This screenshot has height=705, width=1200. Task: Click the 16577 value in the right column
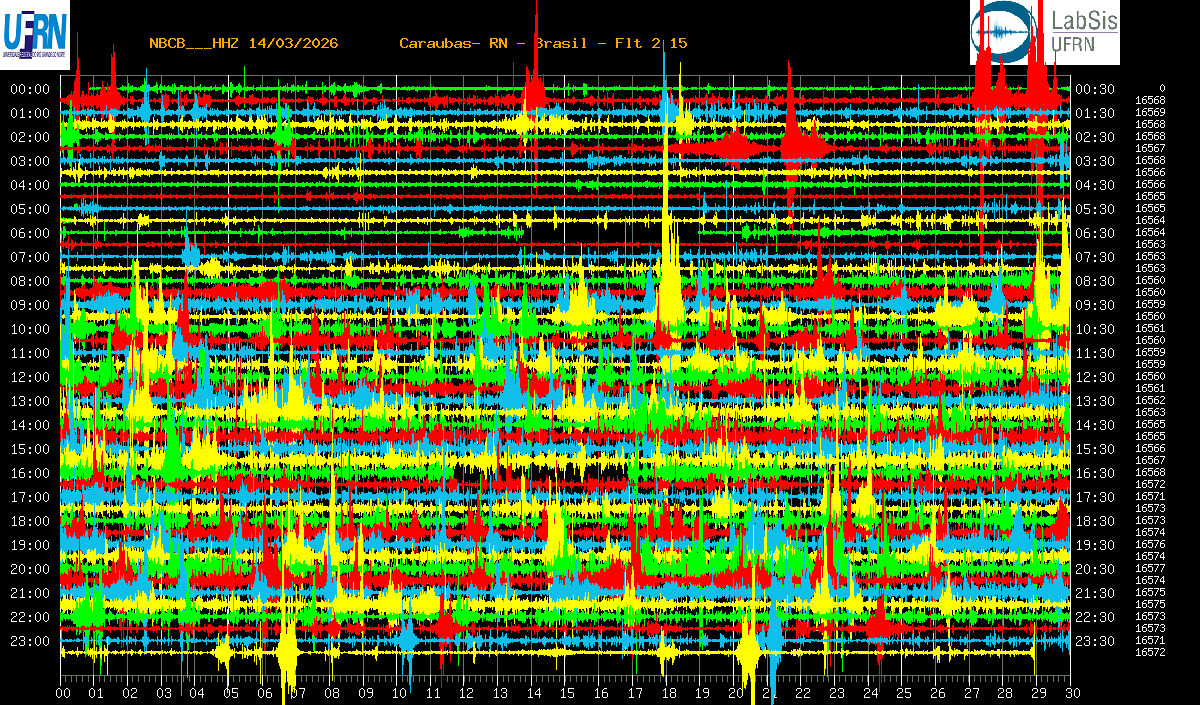1151,568
